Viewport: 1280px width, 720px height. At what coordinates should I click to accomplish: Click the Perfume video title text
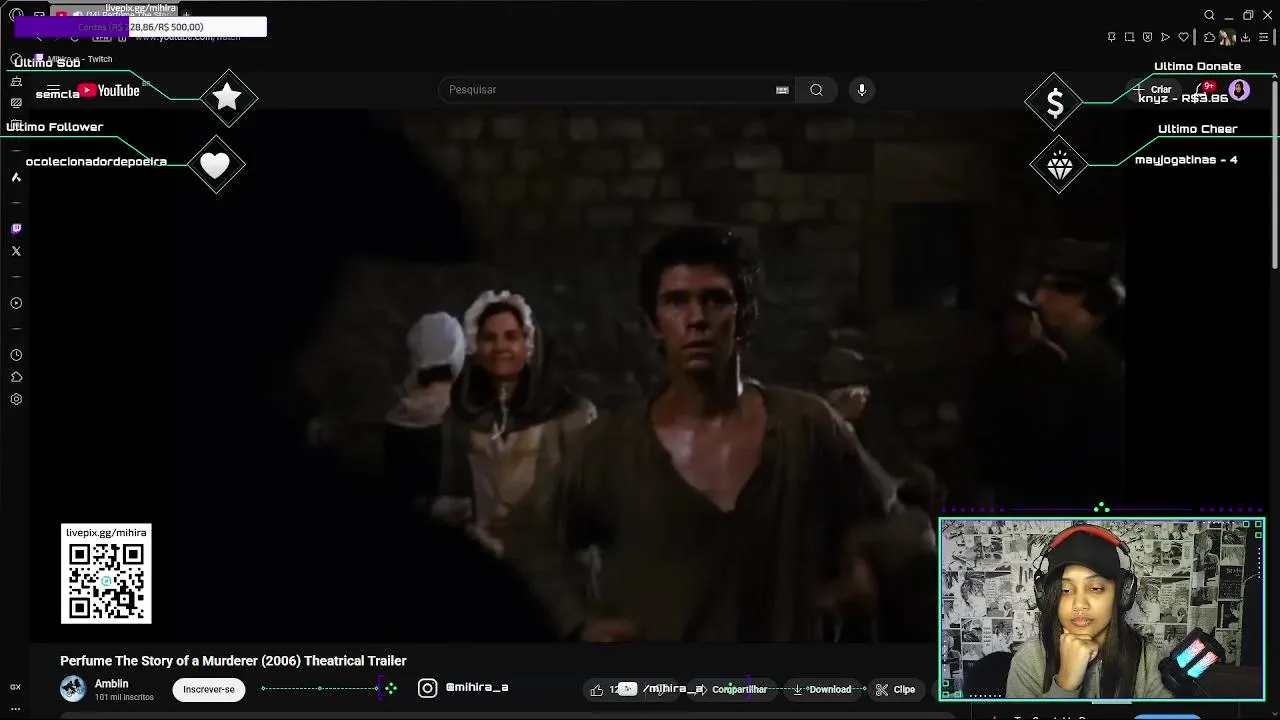pyautogui.click(x=233, y=661)
